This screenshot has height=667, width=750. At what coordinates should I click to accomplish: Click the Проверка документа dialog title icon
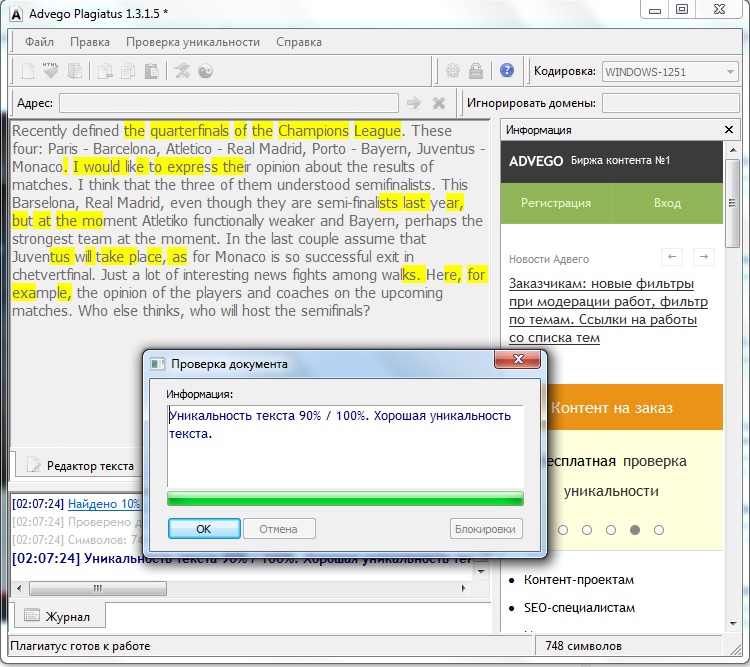click(x=157, y=364)
